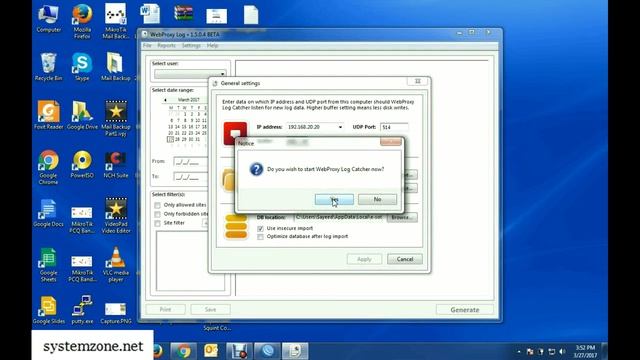Click the taskbar clock showing 3:52 PM
Screen dimensions: 640x360
(x=585, y=351)
